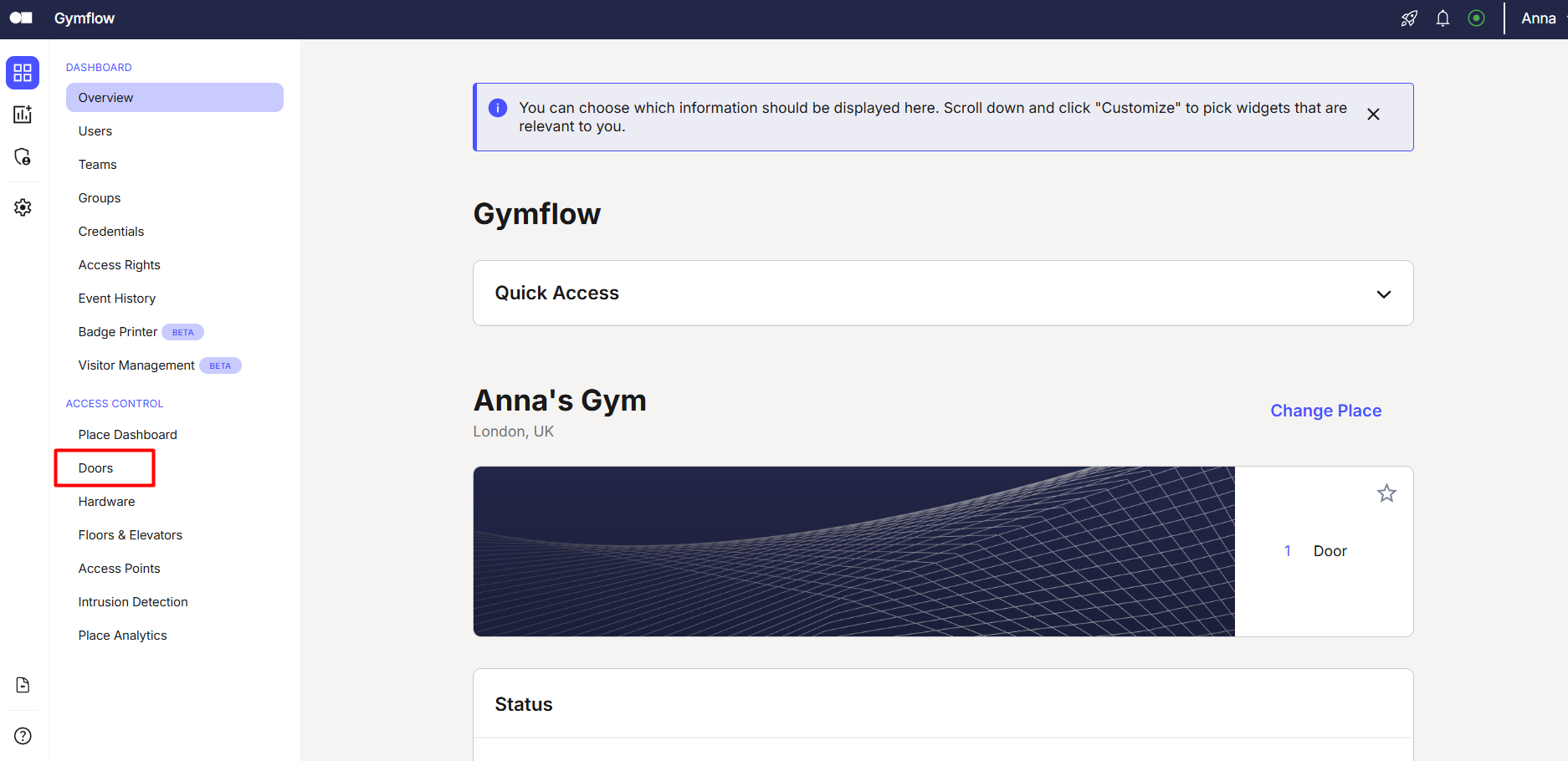Viewport: 1568px width, 761px height.
Task: Click the Gymflow title in top bar
Action: 85,18
